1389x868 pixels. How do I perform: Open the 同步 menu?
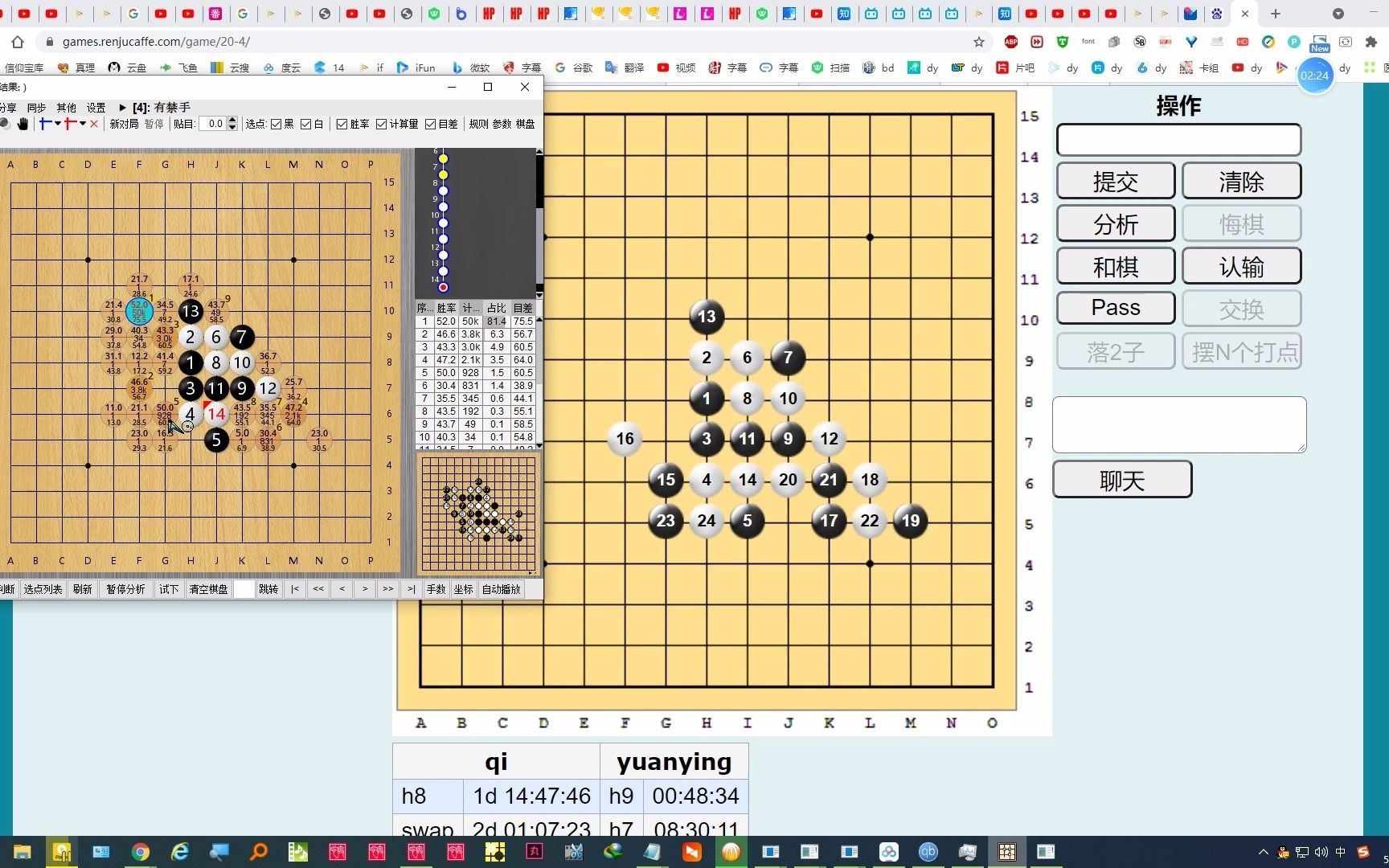pyautogui.click(x=36, y=107)
